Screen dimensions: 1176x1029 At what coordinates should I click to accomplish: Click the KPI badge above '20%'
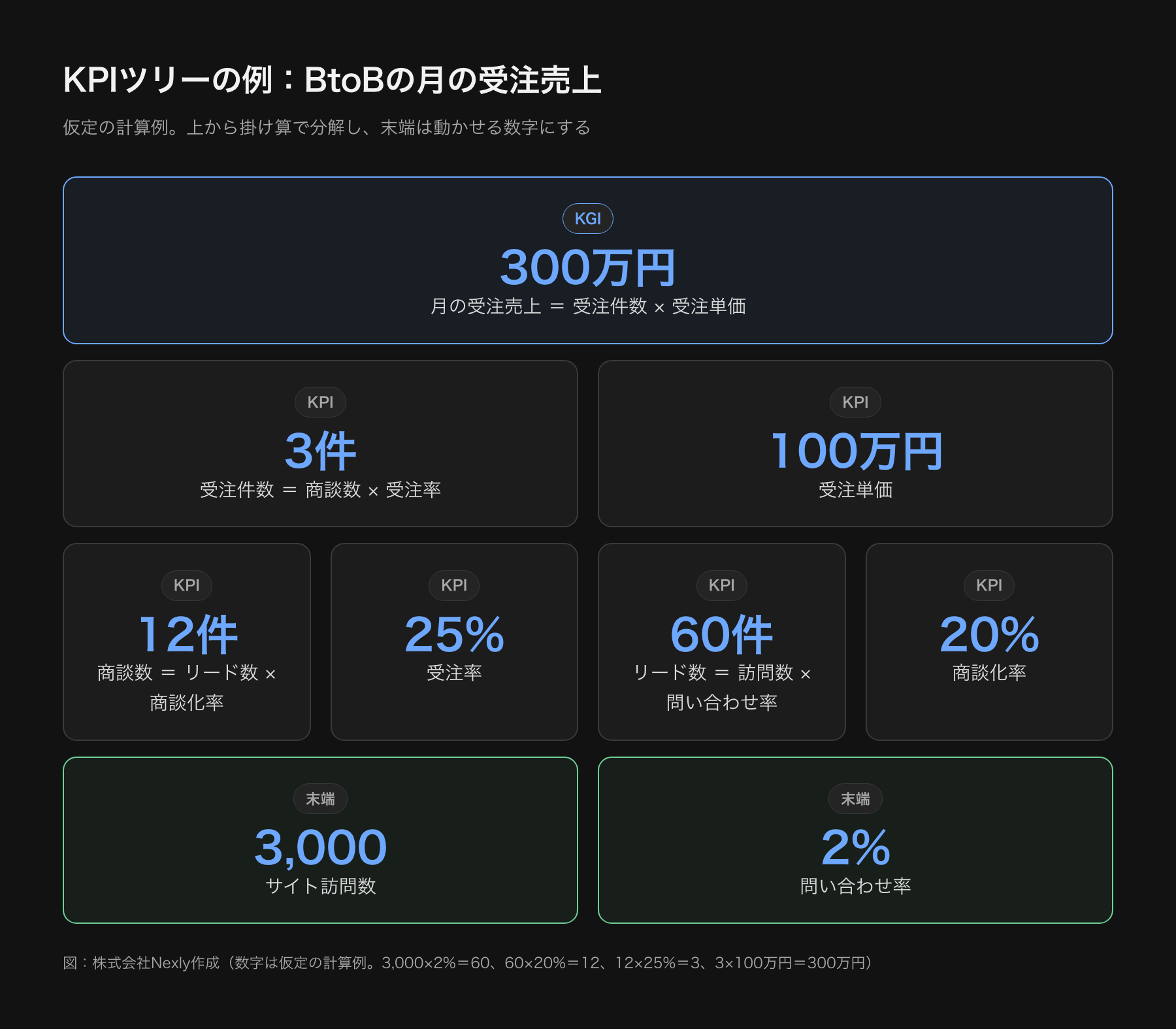[989, 585]
